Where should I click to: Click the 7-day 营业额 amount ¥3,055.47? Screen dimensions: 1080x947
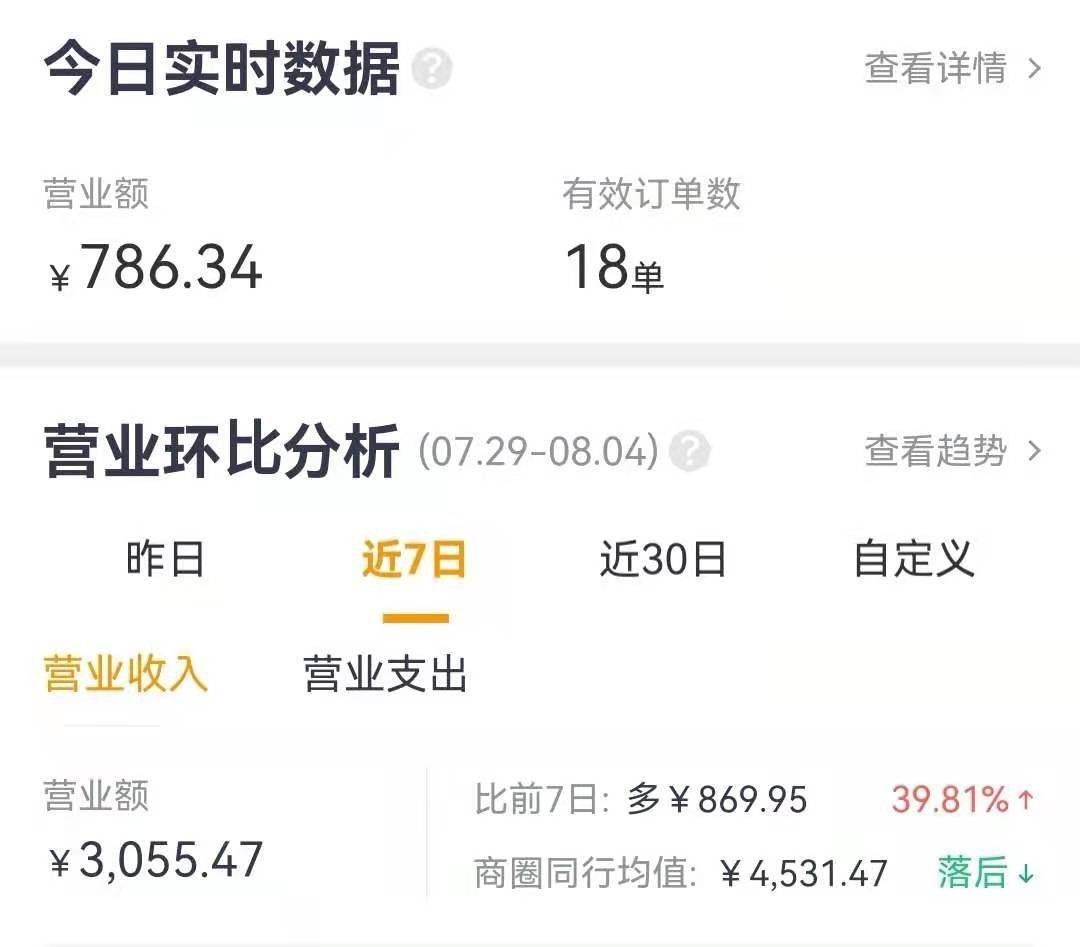pos(156,860)
